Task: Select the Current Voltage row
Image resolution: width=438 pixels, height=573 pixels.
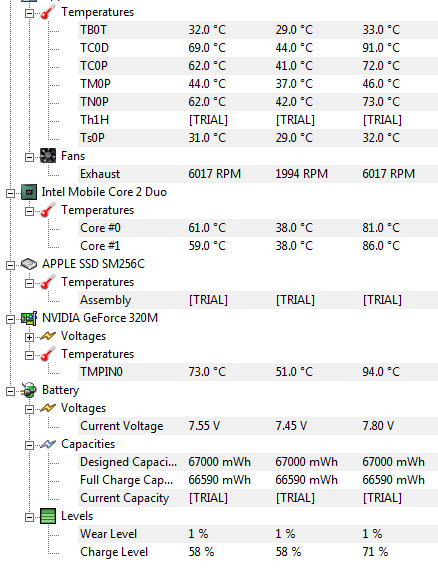Action: [x=258, y=426]
